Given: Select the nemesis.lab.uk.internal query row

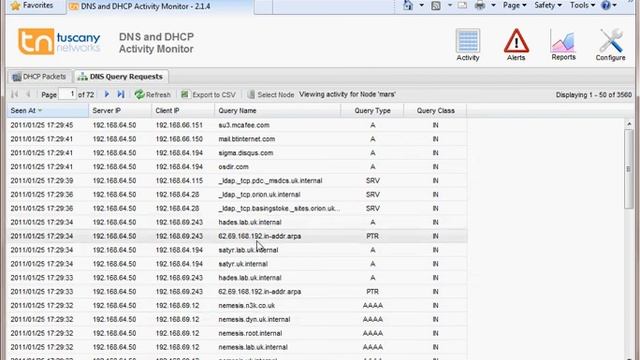Looking at the screenshot, I should (x=237, y=347).
